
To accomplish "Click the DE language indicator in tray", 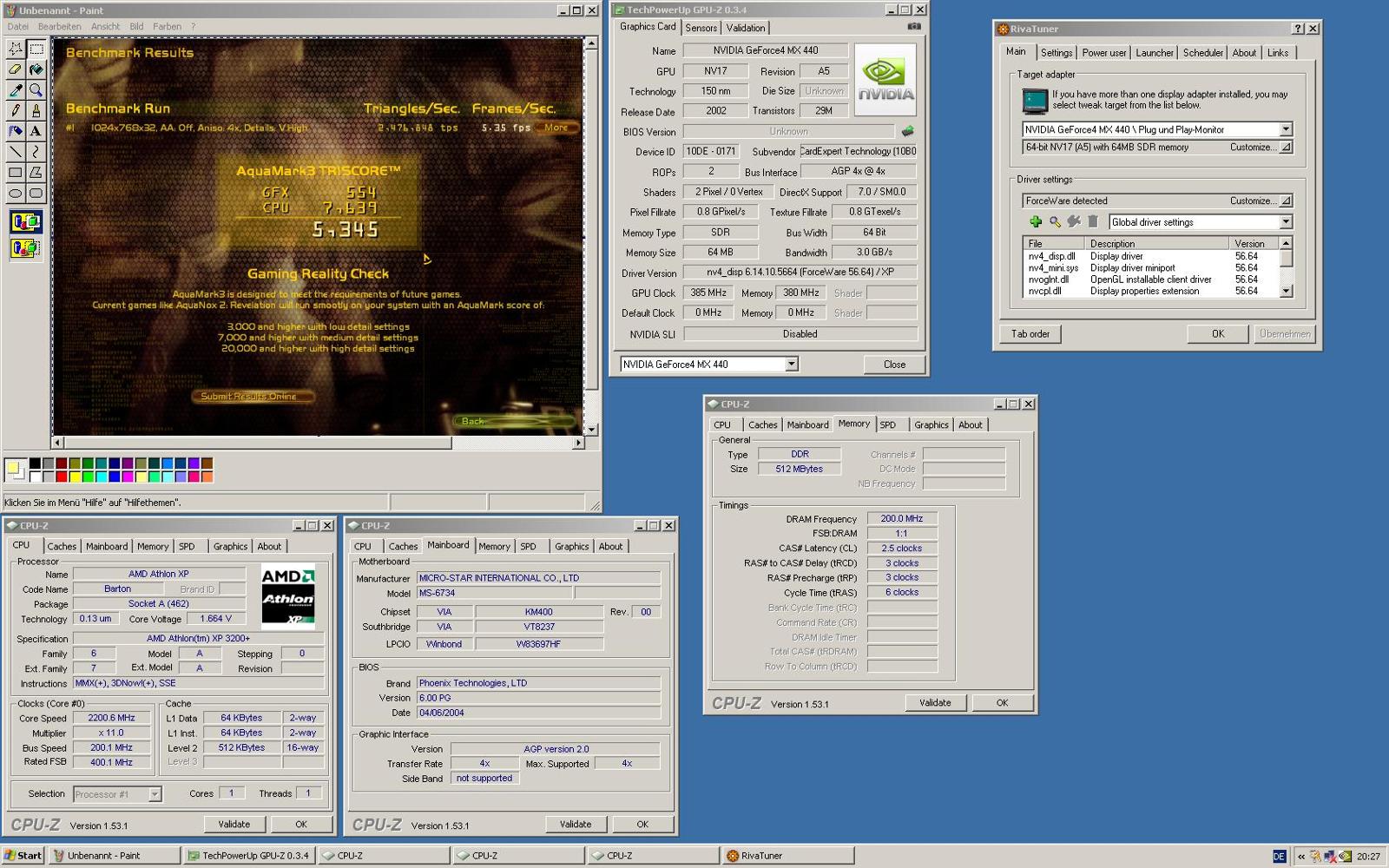I will coord(1279,856).
